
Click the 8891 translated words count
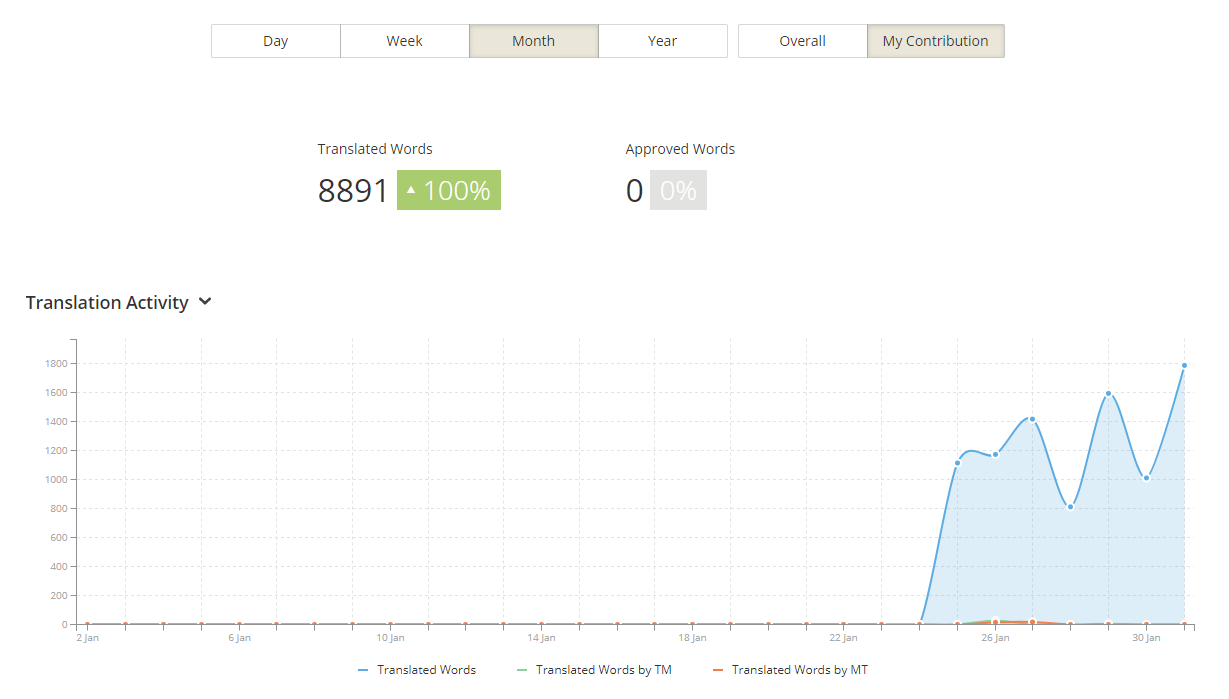353,190
